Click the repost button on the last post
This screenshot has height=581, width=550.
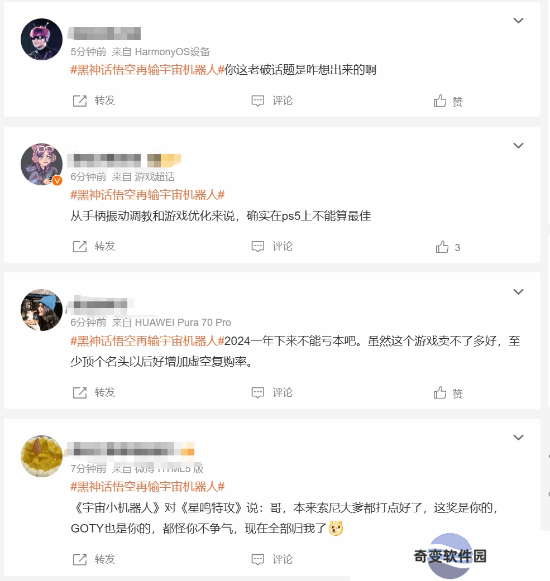click(x=94, y=559)
